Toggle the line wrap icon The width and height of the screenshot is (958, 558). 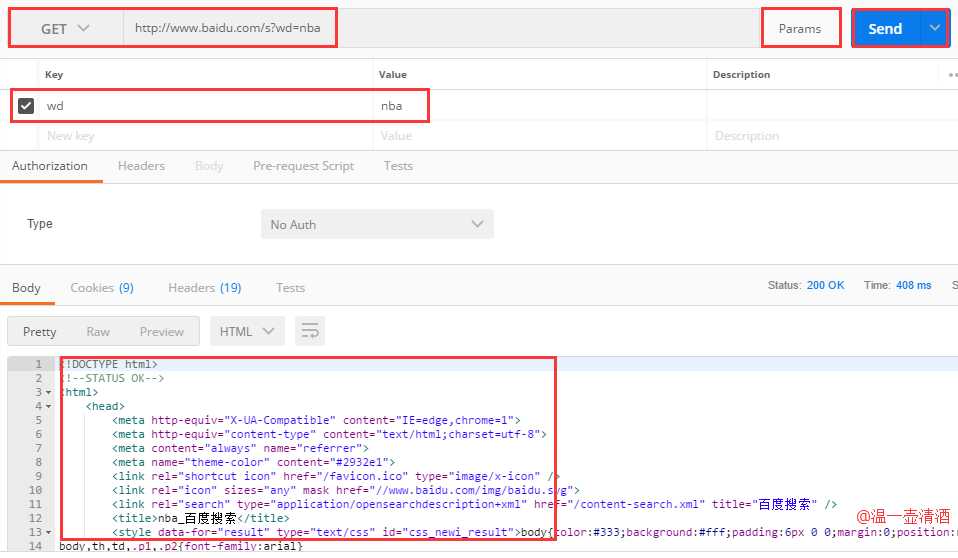coord(310,331)
